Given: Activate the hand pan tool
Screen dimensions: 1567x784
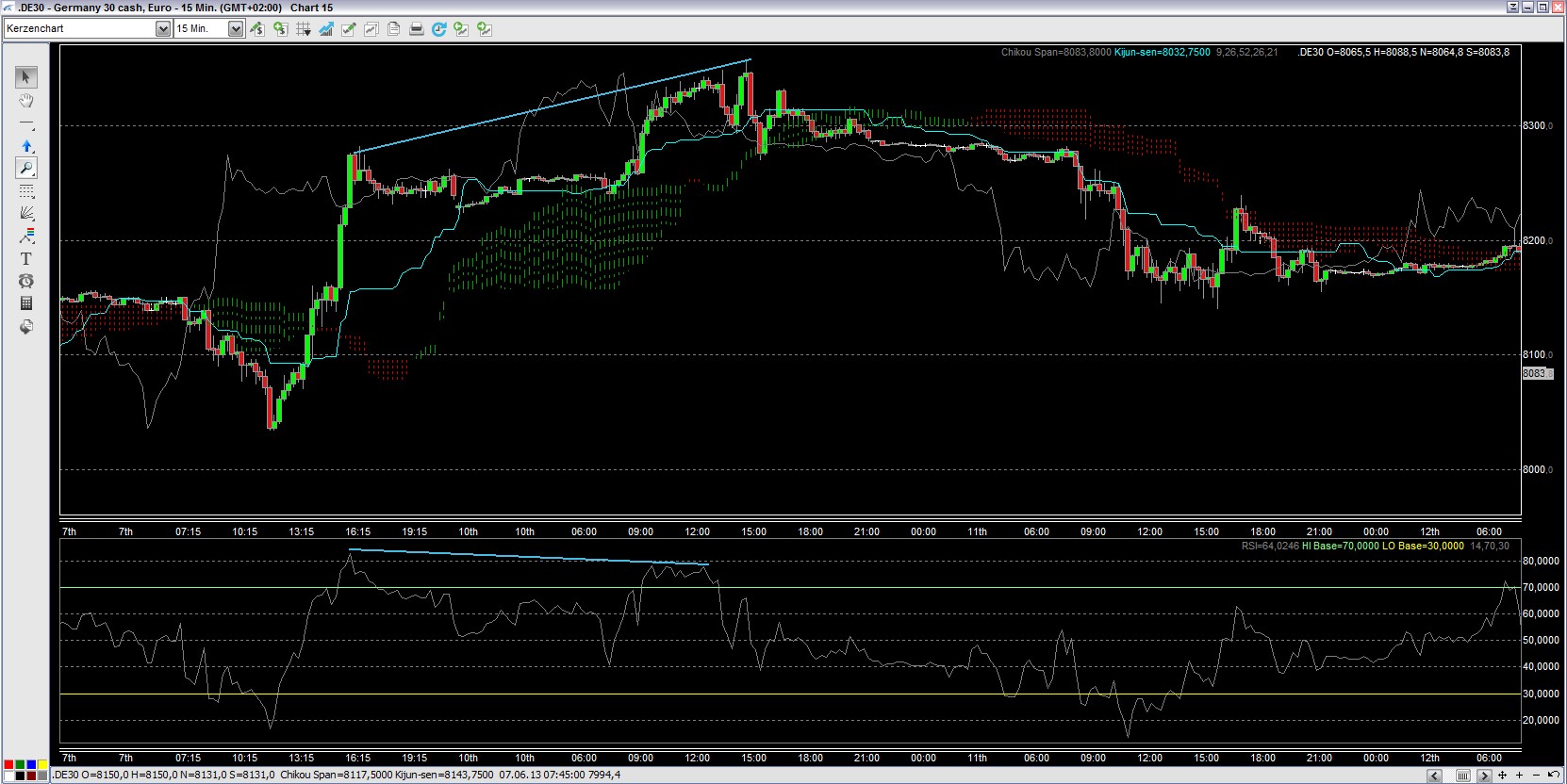Looking at the screenshot, I should click(26, 101).
